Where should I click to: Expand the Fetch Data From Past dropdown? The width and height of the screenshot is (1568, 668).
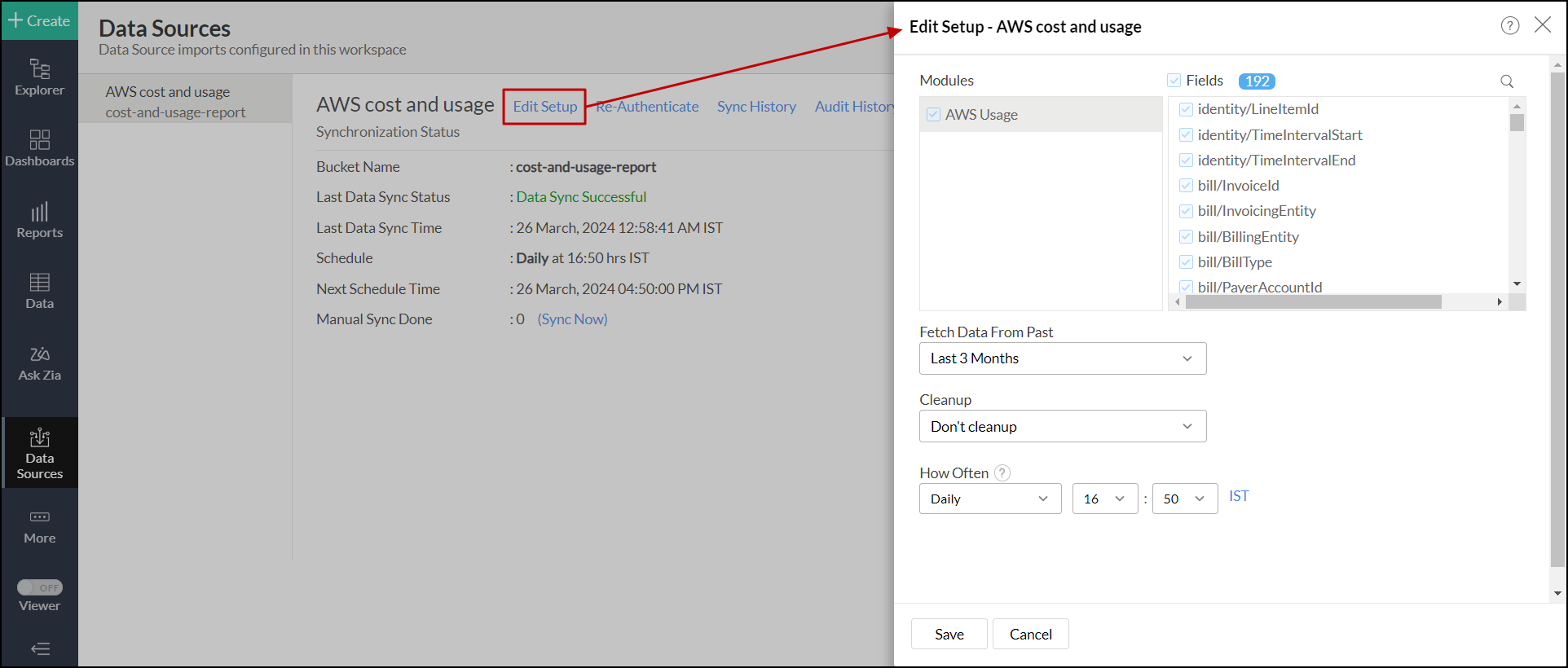(1062, 358)
